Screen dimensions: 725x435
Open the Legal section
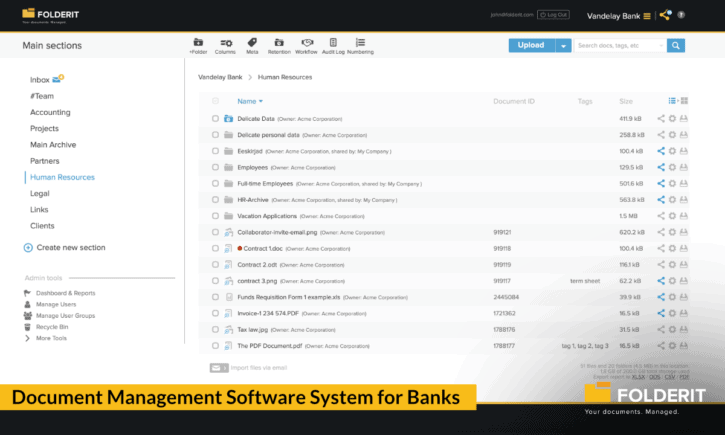click(40, 193)
